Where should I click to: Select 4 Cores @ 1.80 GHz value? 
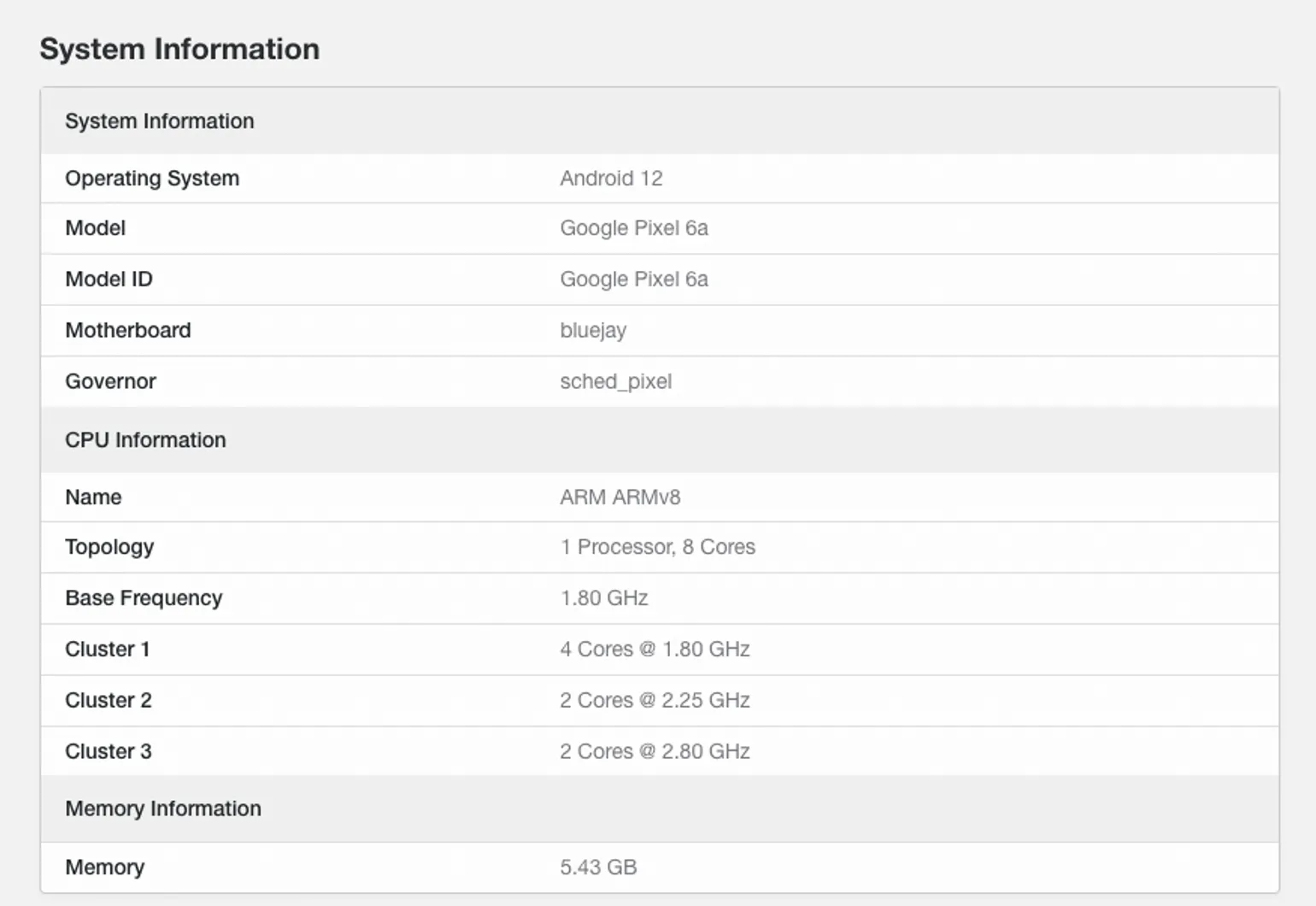tap(655, 649)
